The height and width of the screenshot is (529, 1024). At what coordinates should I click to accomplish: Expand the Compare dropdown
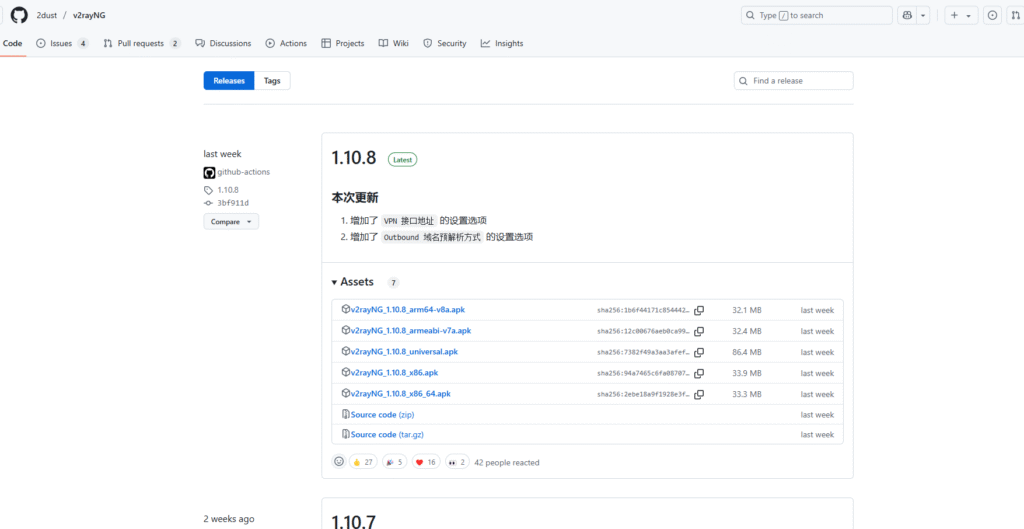(231, 222)
